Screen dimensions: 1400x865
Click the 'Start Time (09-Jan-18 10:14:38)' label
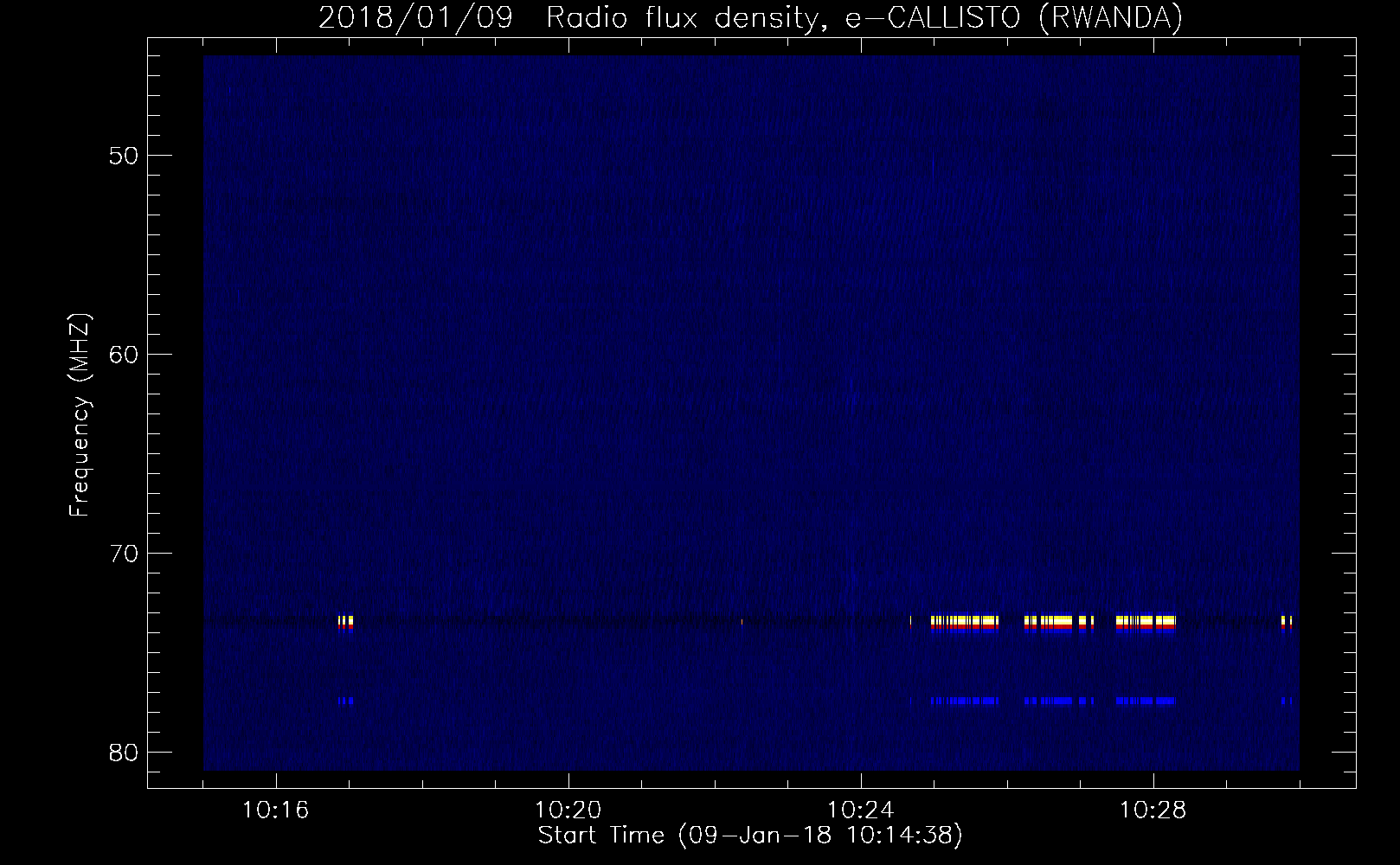[750, 836]
